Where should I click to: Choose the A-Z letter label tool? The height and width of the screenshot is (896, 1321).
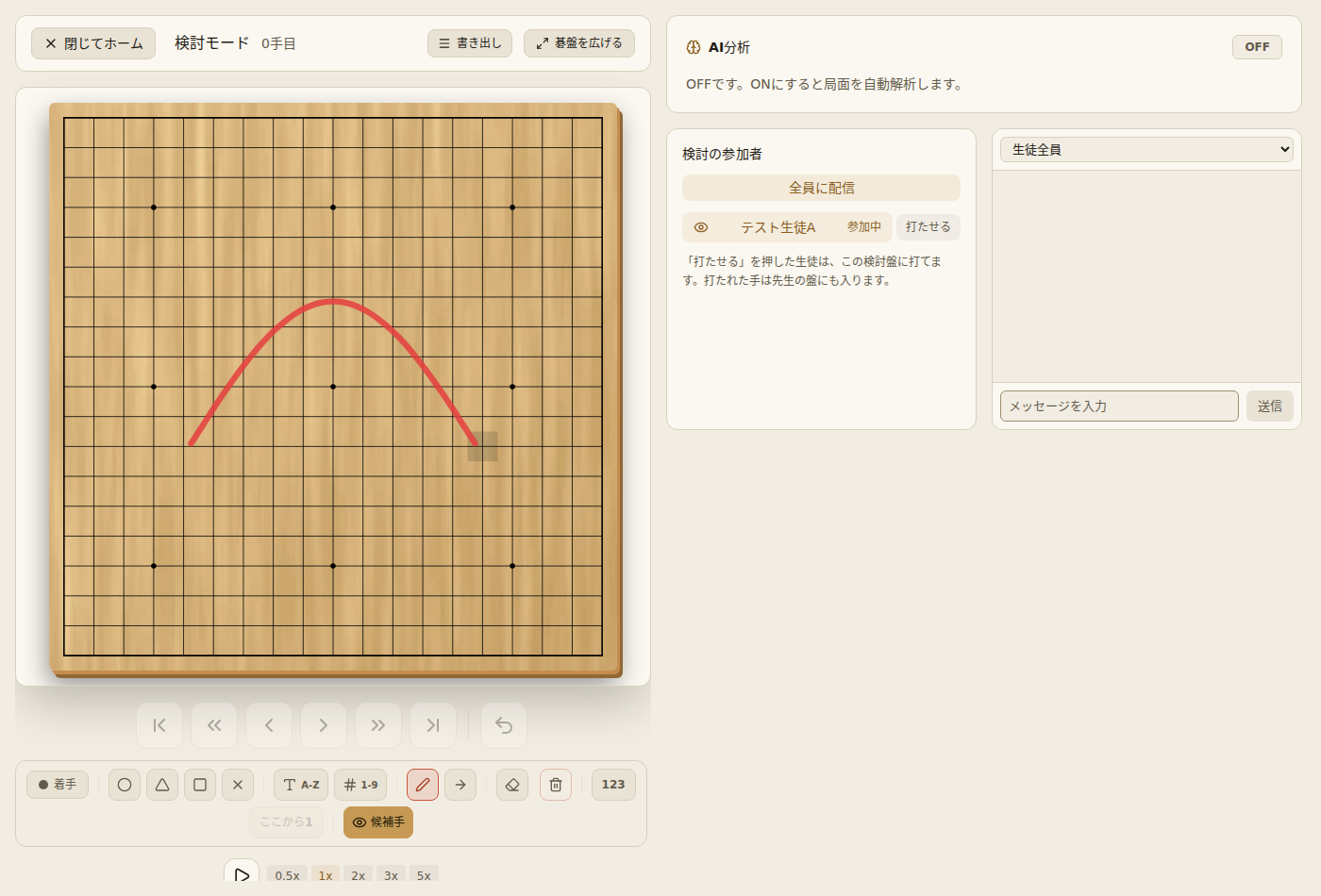(x=301, y=785)
